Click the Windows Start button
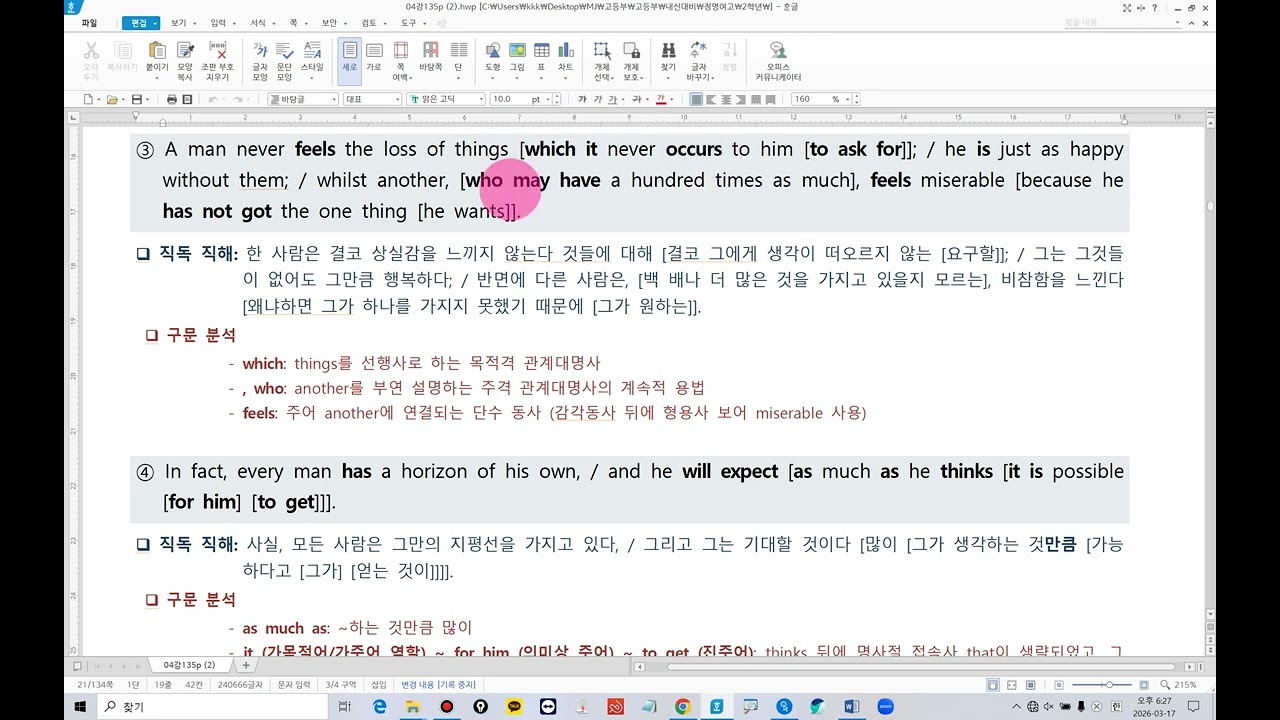The height and width of the screenshot is (720, 1280). tap(82, 706)
